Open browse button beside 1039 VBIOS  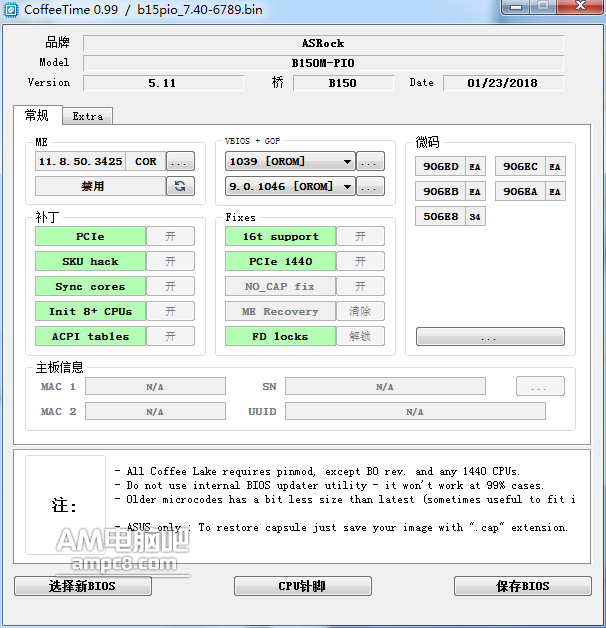tap(370, 161)
